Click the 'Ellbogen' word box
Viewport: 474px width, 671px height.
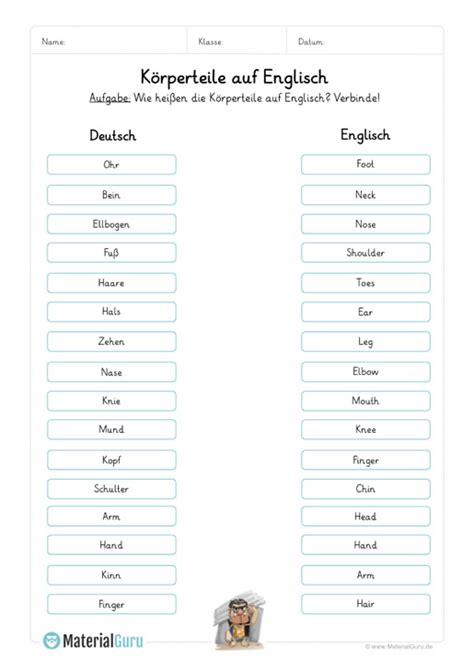coord(112,224)
